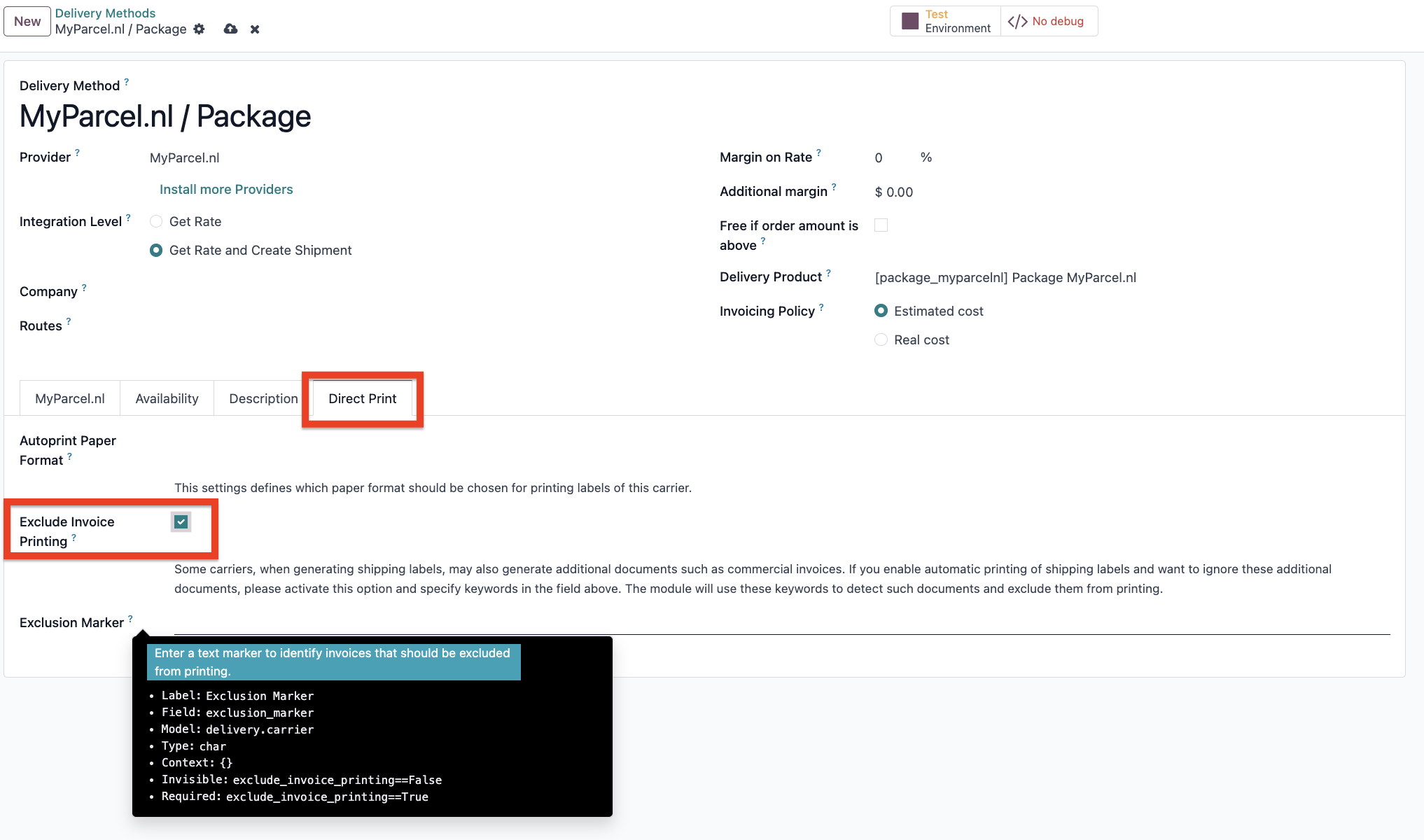Choose Estimated cost invoicing policy

coord(881,311)
